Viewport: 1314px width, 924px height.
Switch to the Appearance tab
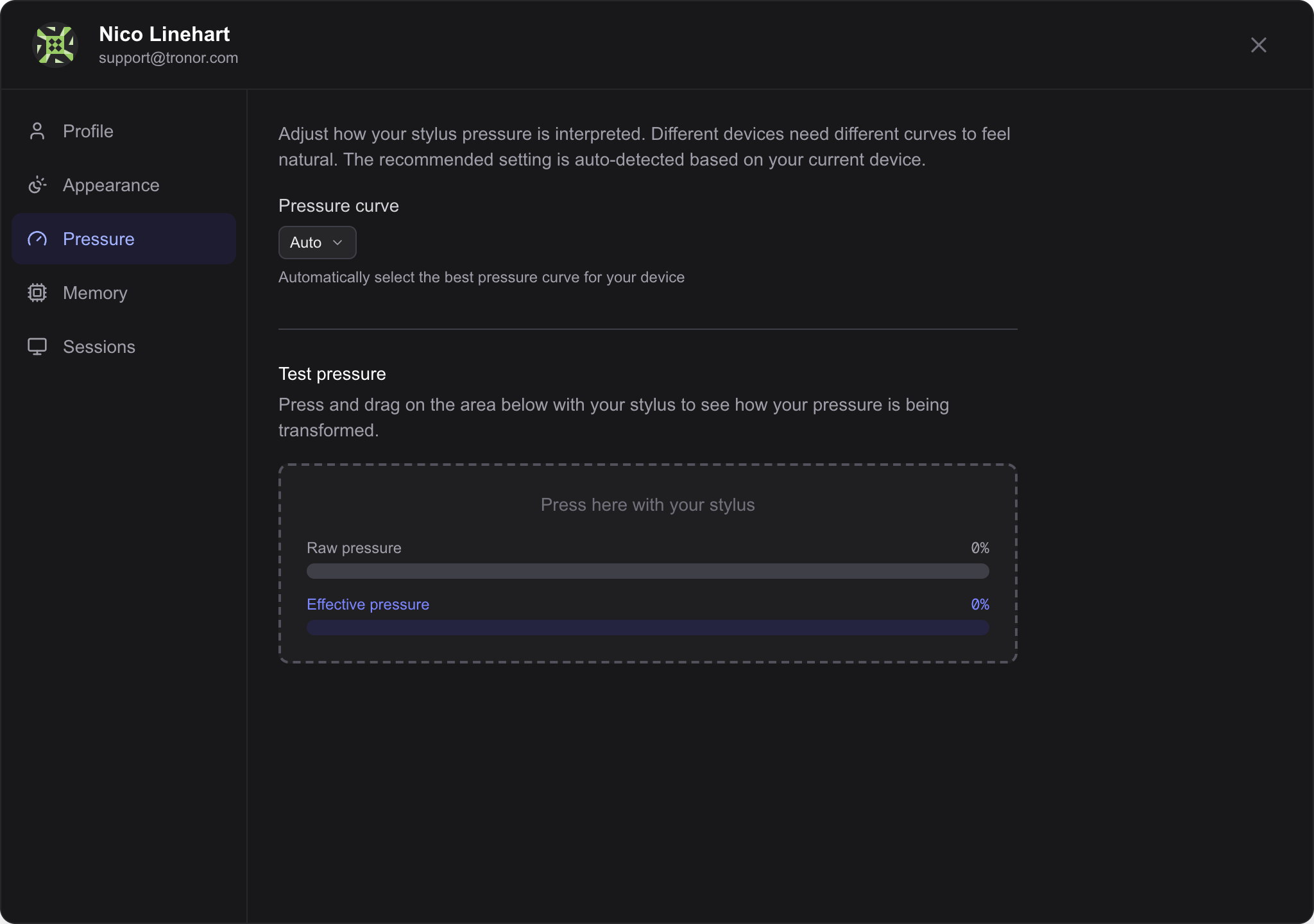point(111,185)
